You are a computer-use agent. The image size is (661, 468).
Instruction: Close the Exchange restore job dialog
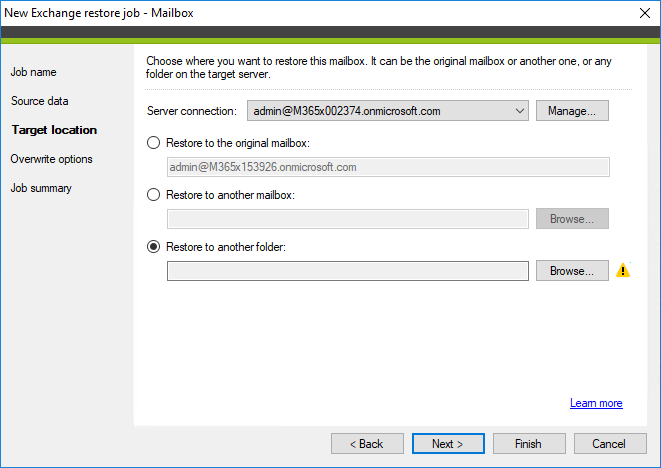(641, 13)
